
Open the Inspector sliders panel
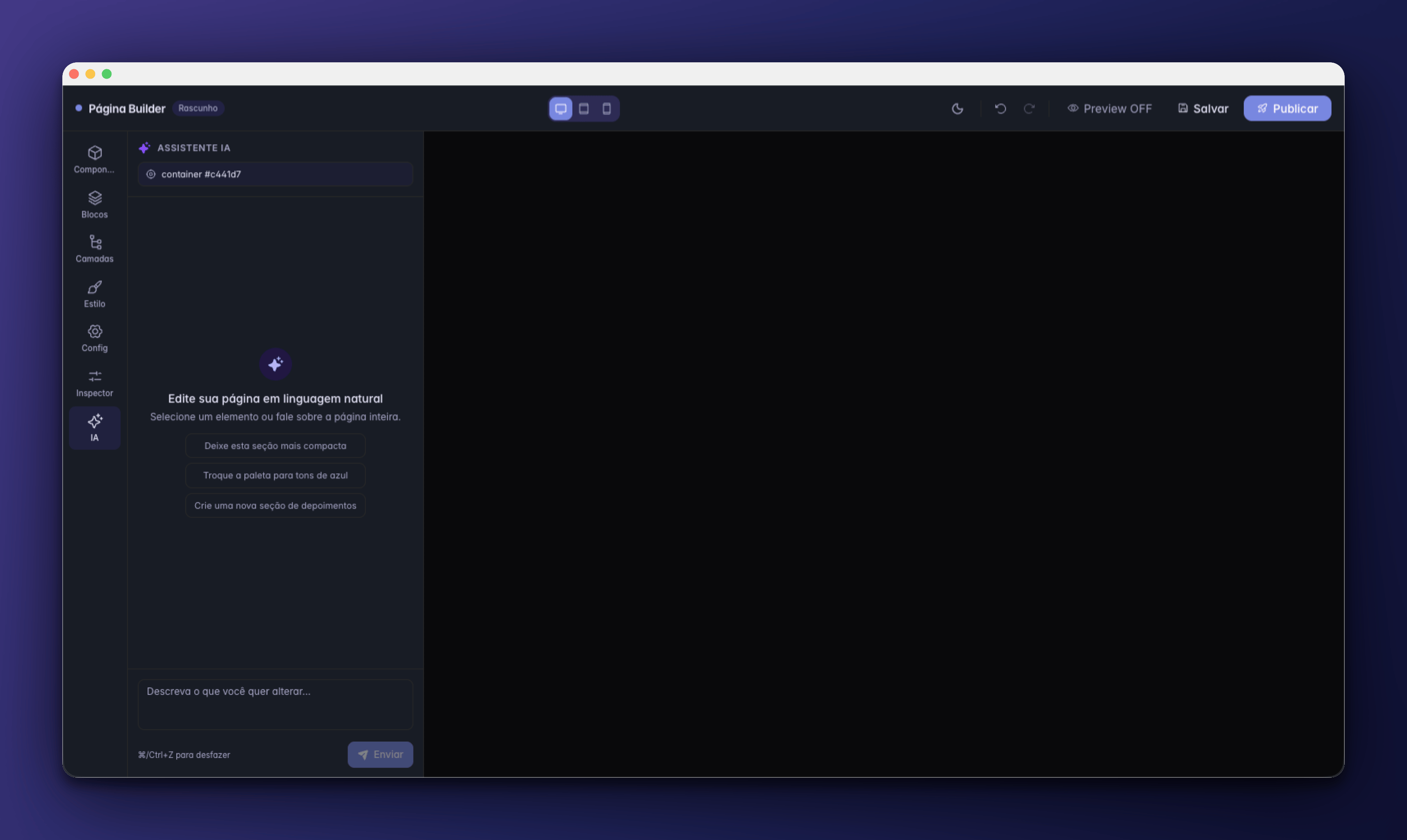95,383
